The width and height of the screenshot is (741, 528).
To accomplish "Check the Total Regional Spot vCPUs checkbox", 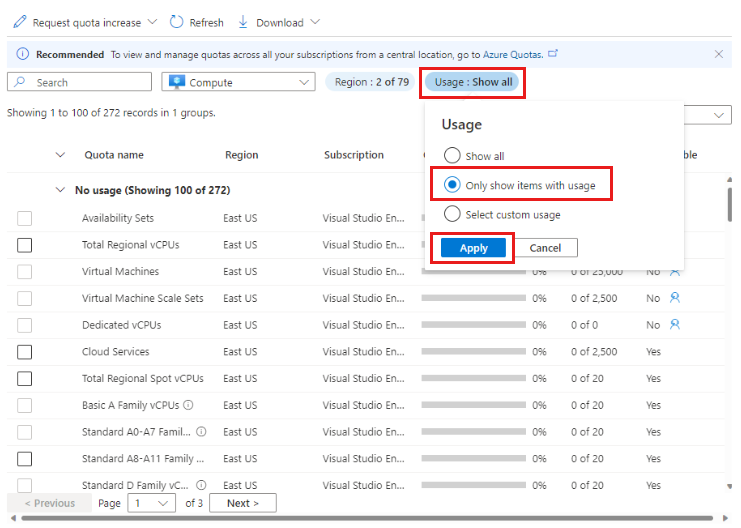I will coord(25,379).
